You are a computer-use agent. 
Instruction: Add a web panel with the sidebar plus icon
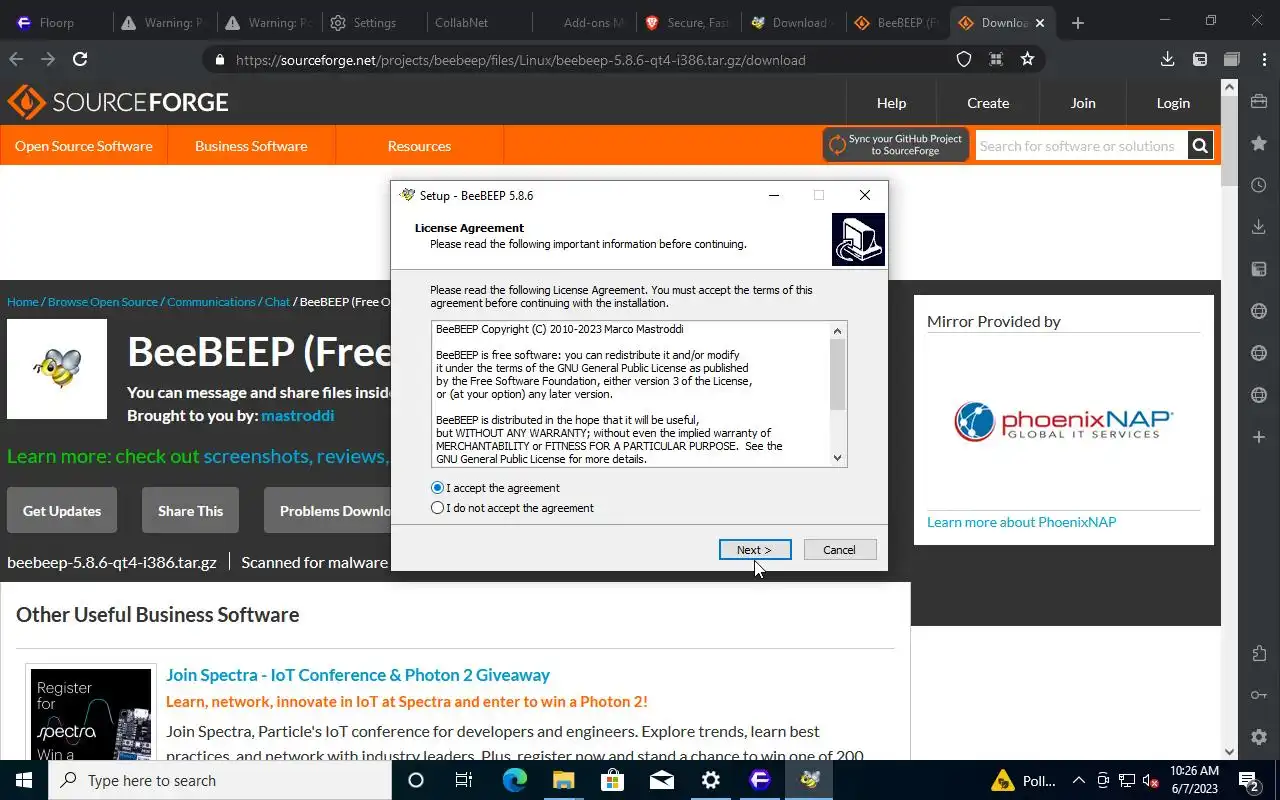point(1259,437)
